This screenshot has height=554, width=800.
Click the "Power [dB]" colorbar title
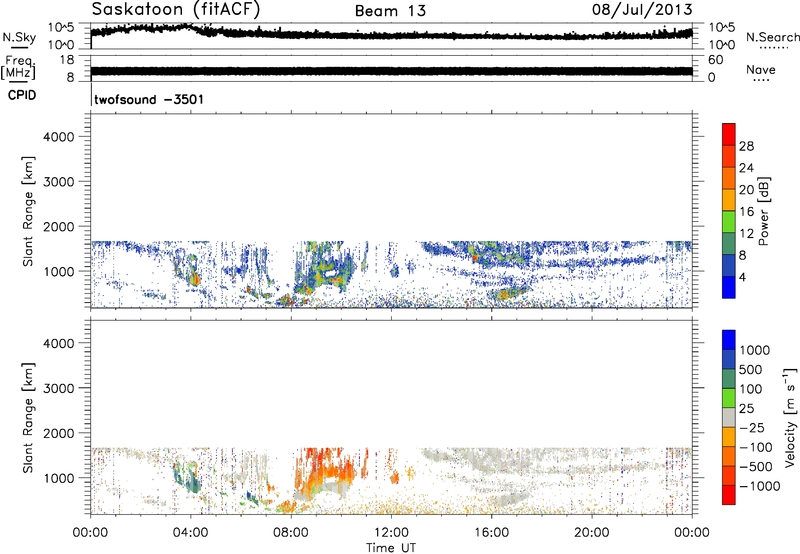764,211
